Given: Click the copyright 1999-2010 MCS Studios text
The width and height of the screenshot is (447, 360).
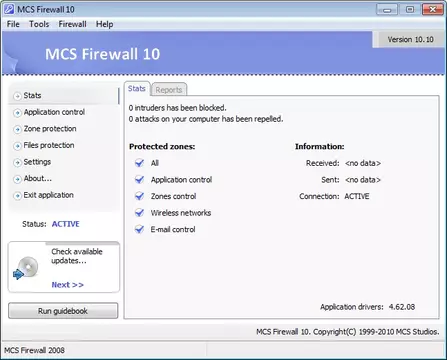Looking at the screenshot, I should click(348, 332).
